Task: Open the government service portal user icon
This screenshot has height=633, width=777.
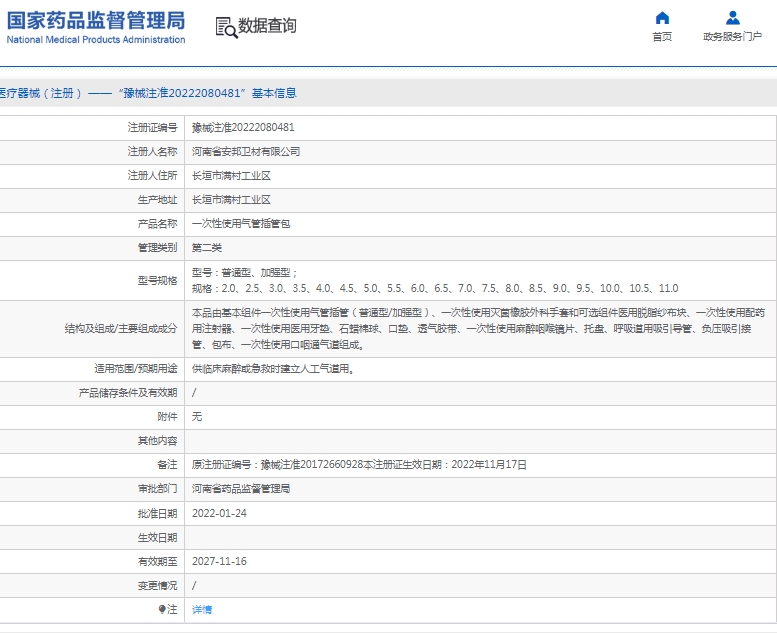Action: pos(732,18)
